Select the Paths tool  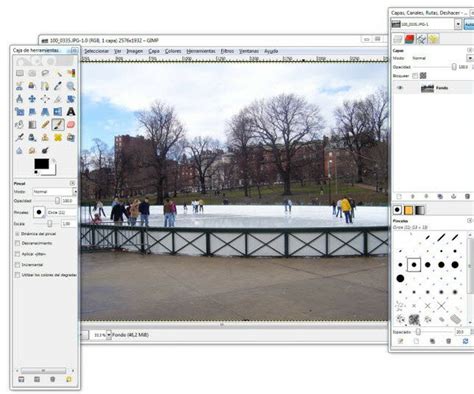pos(45,86)
